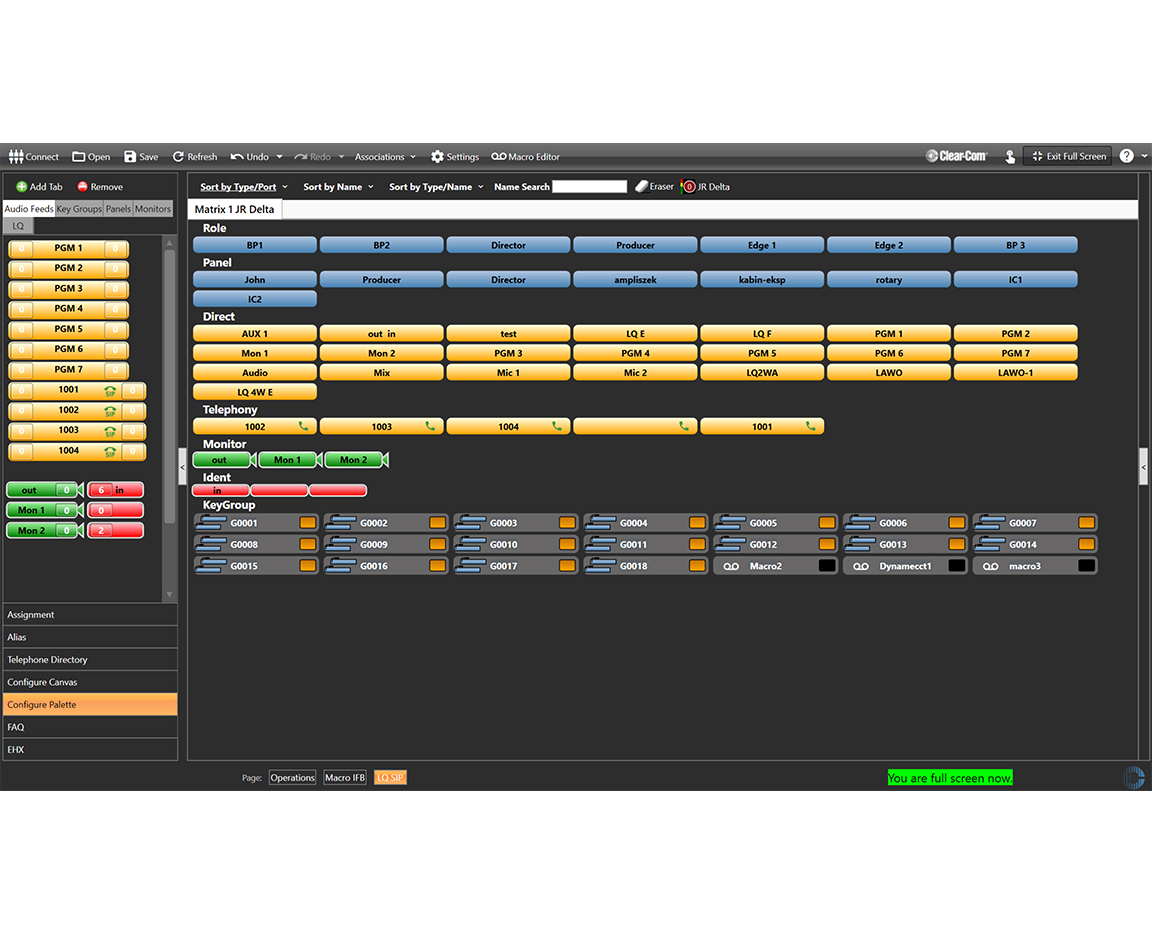
Task: Expand the Associations dropdown menu
Action: coord(385,157)
